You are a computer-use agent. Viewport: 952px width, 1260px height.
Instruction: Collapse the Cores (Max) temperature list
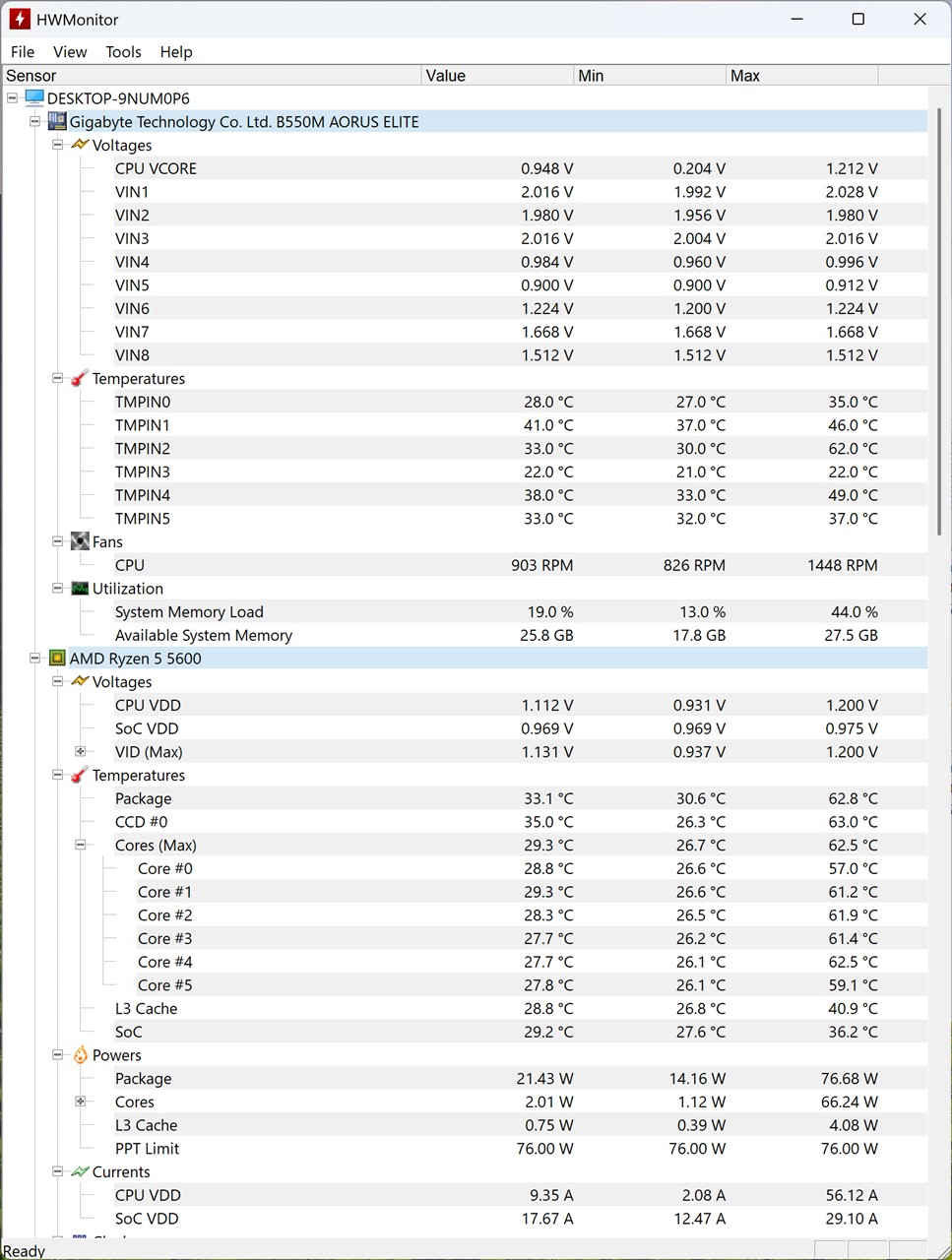coord(81,846)
